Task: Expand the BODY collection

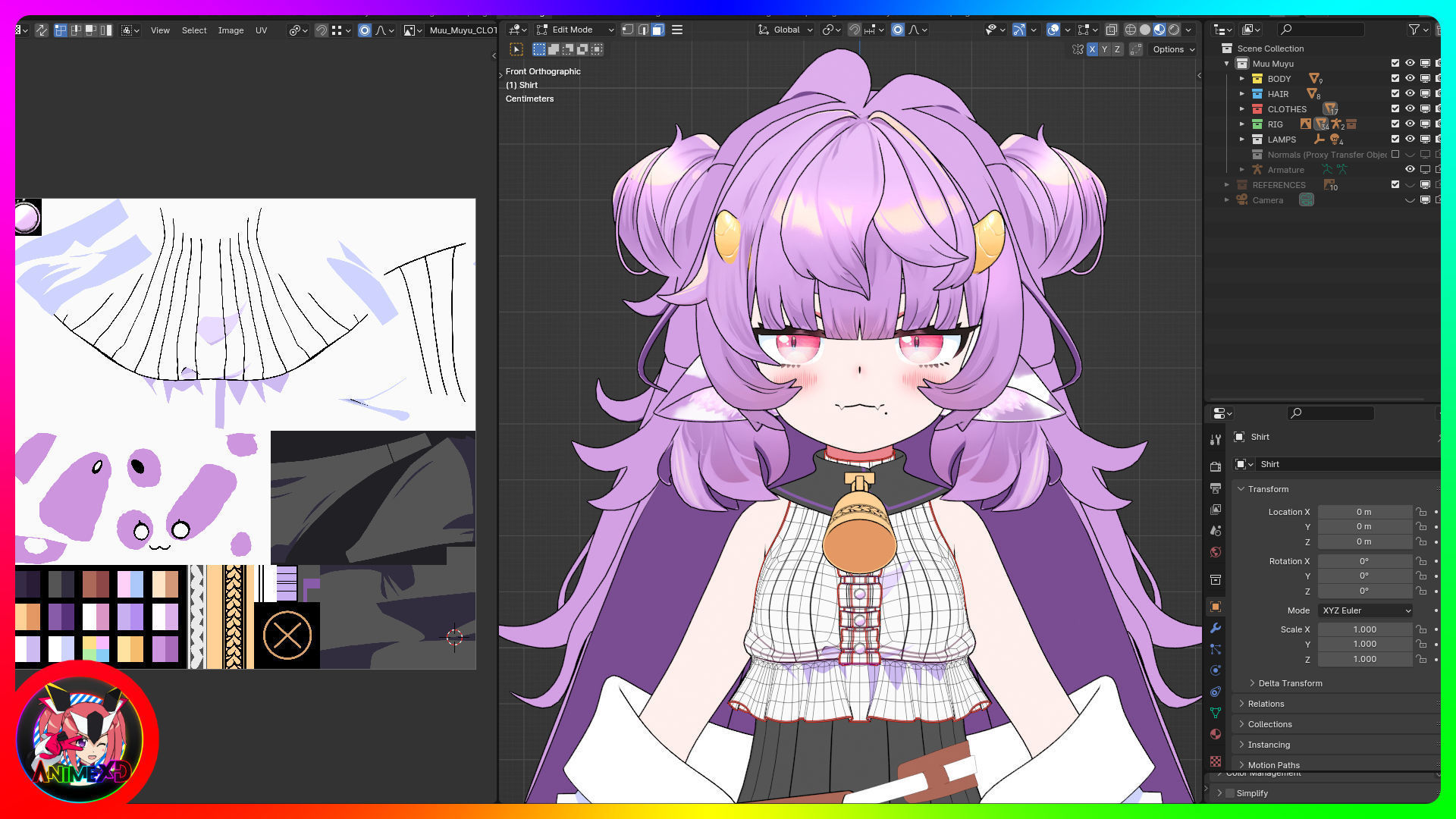Action: pos(1241,79)
